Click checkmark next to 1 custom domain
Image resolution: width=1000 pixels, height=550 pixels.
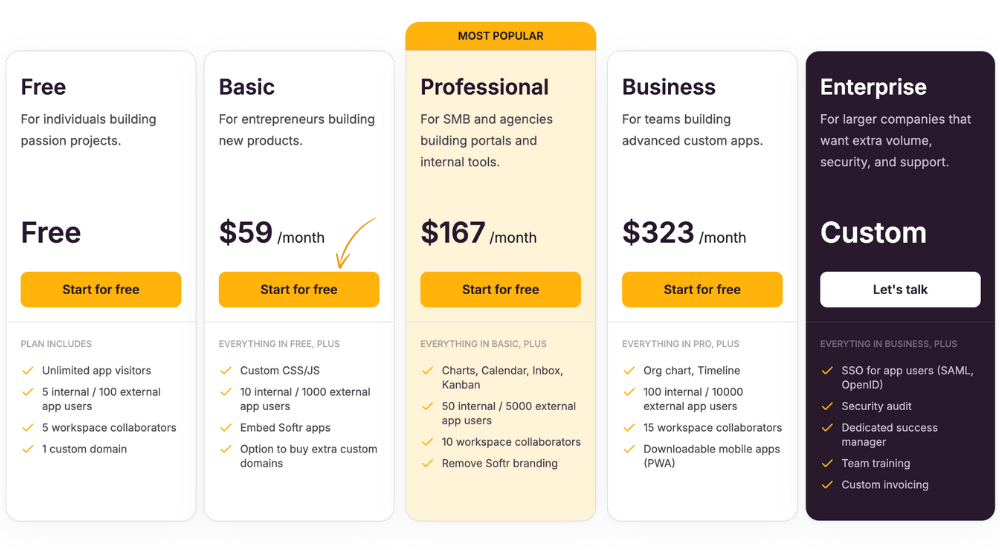tap(27, 449)
